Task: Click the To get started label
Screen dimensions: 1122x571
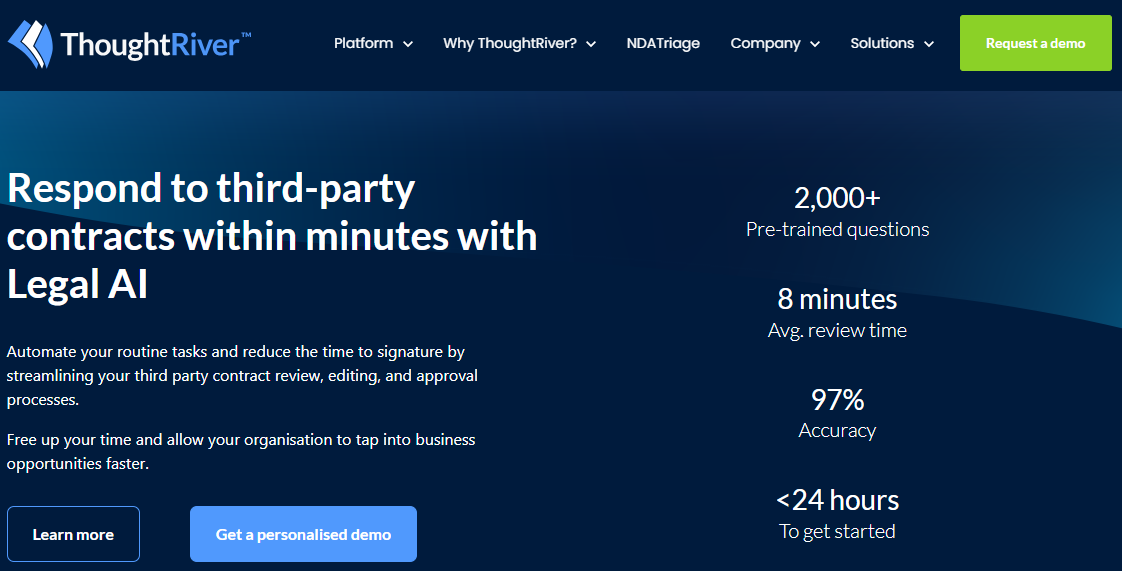Action: 837,532
